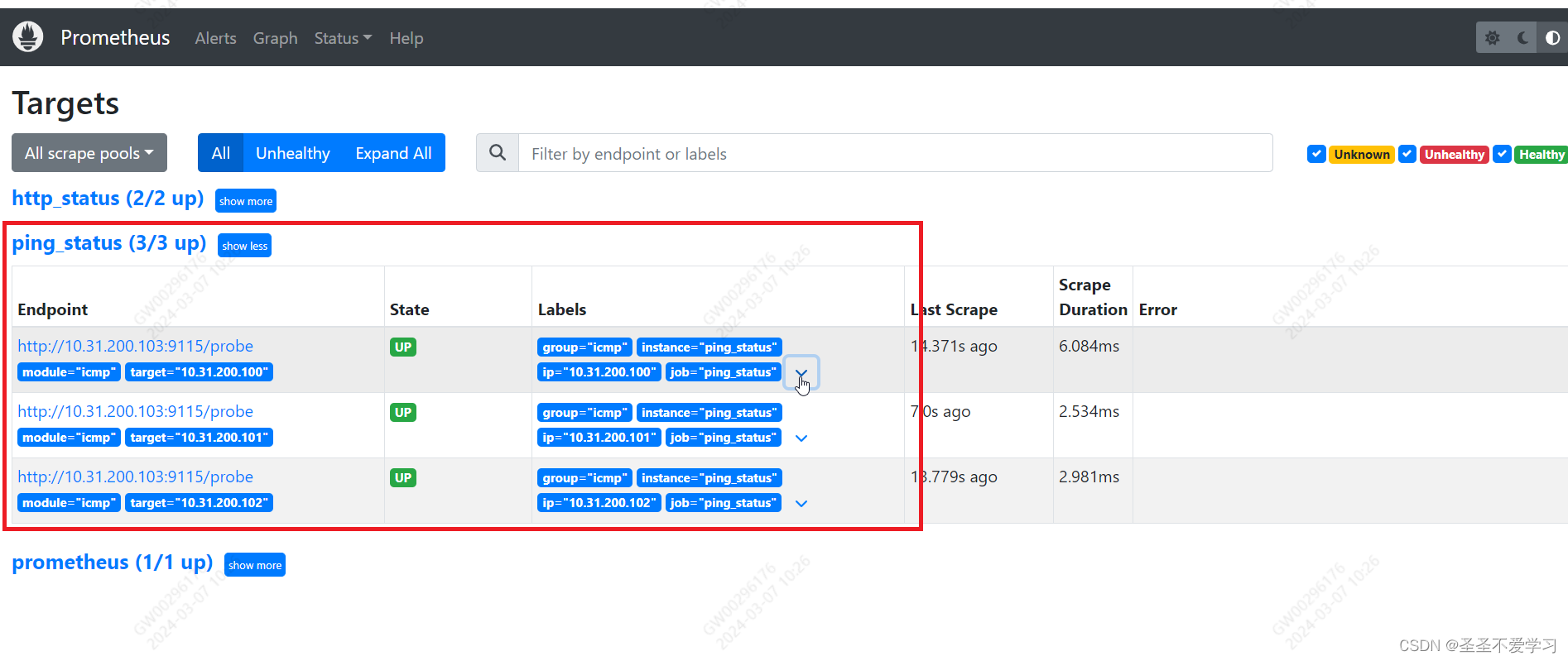Image resolution: width=1568 pixels, height=661 pixels.
Task: Toggle the Healthy filter checkbox
Action: pyautogui.click(x=1502, y=154)
